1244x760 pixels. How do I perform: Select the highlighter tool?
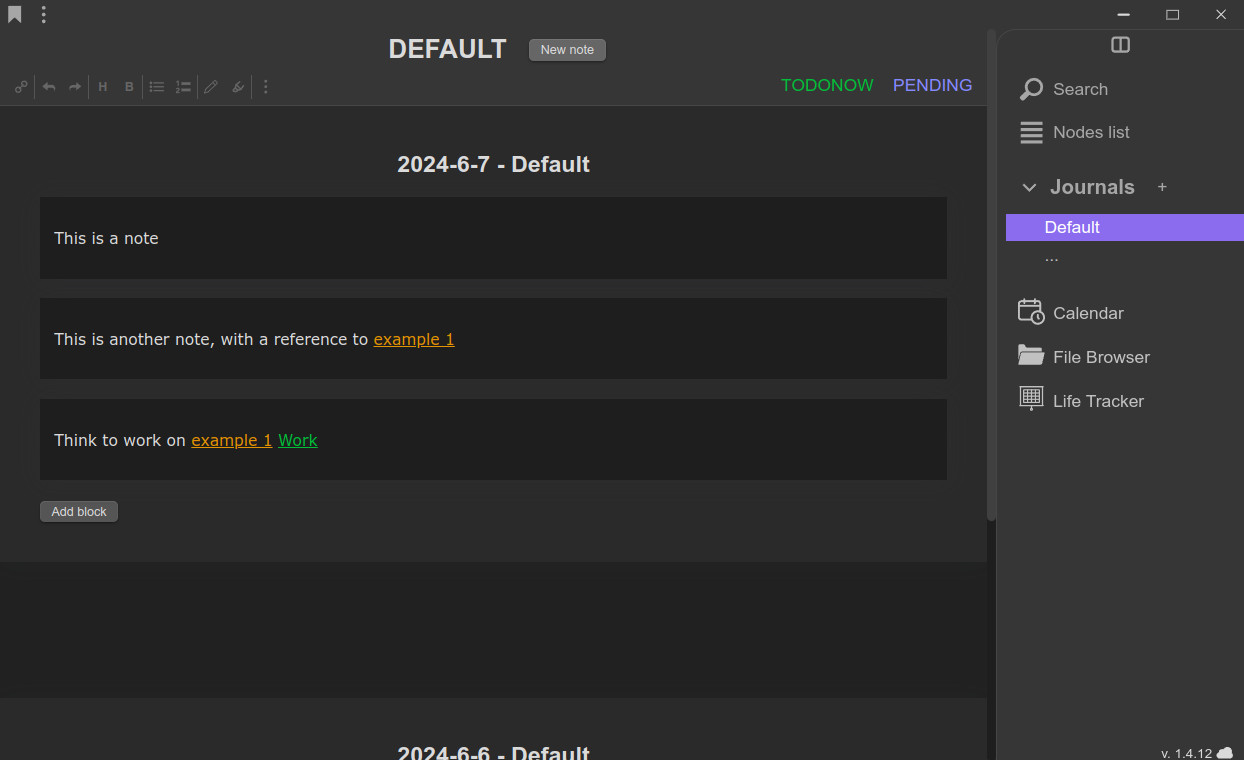(238, 87)
